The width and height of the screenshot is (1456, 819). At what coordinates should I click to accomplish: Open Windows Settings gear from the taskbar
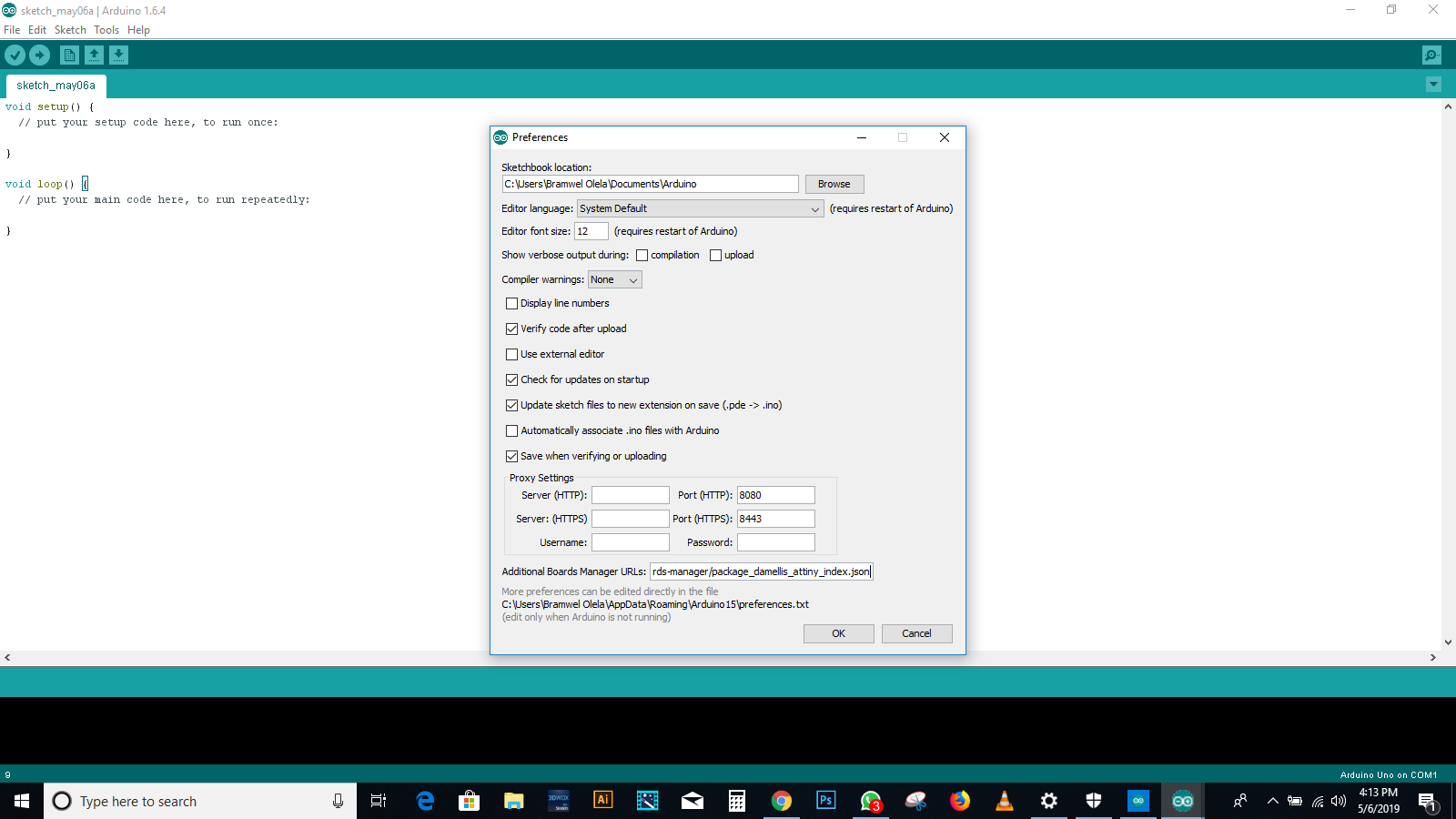pyautogui.click(x=1049, y=801)
